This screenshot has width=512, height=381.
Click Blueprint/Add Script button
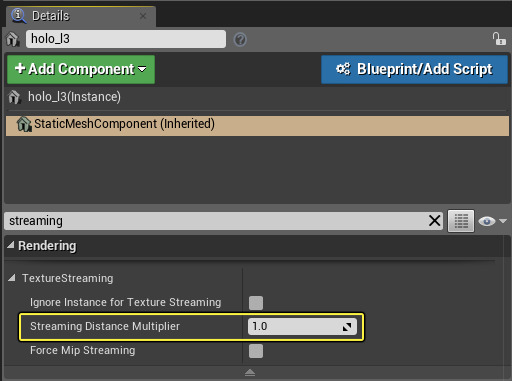414,69
